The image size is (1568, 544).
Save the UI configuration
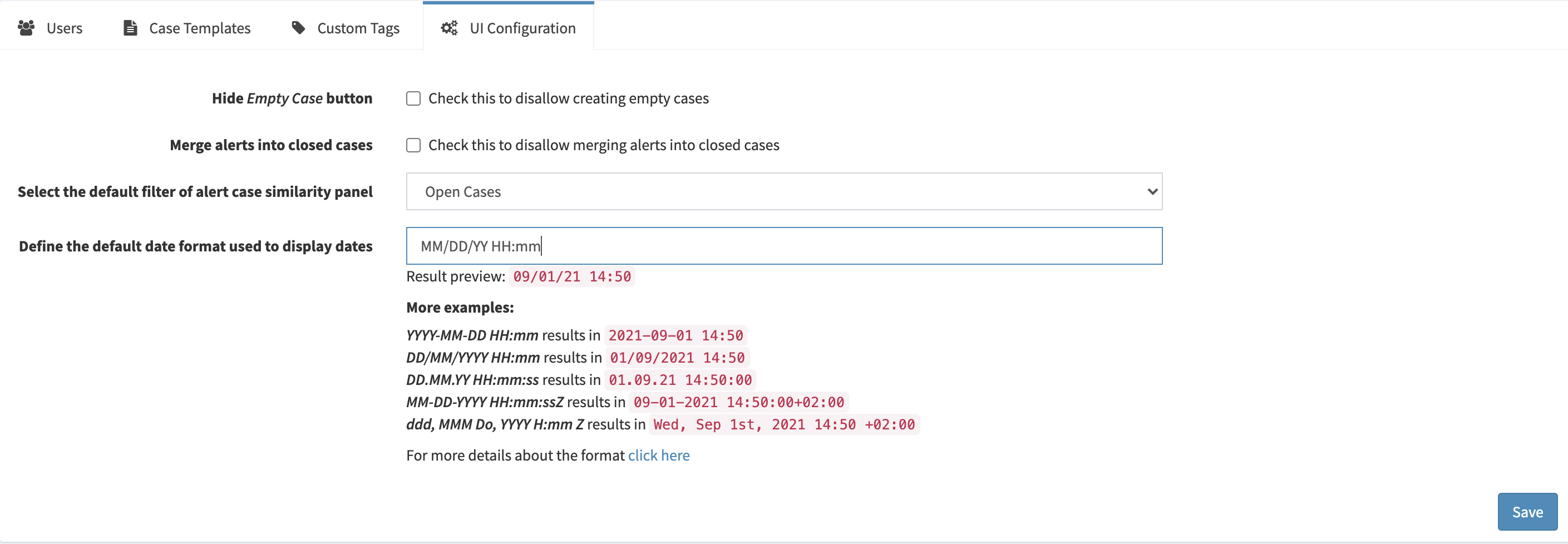[1527, 512]
